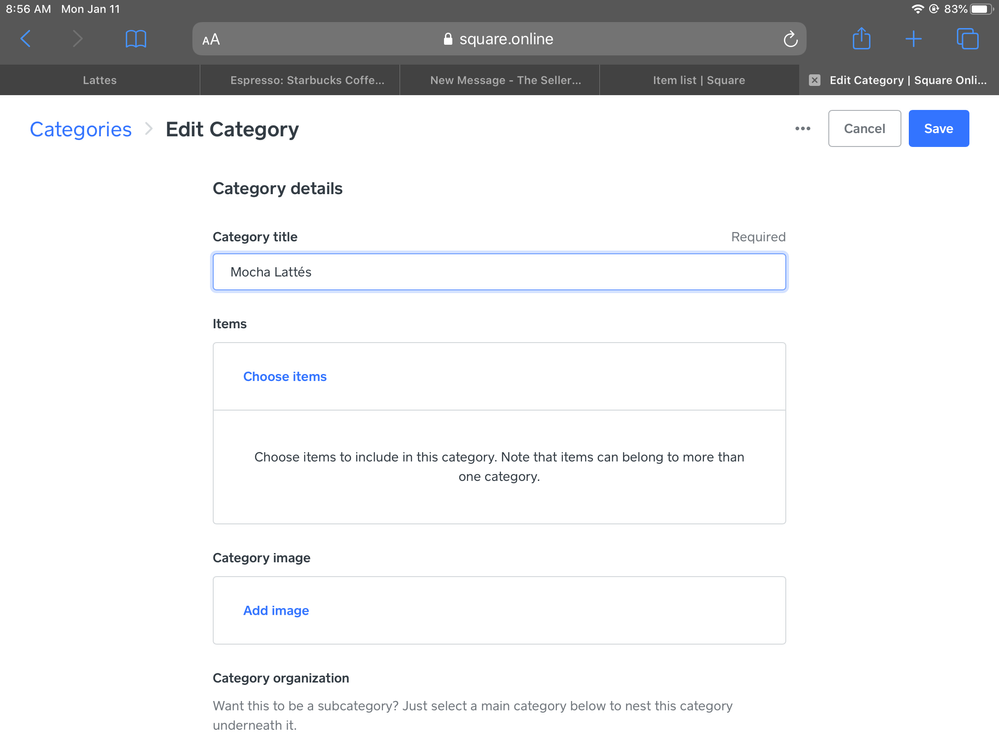The width and height of the screenshot is (999, 749).
Task: Click the Choose items link
Action: click(x=285, y=377)
